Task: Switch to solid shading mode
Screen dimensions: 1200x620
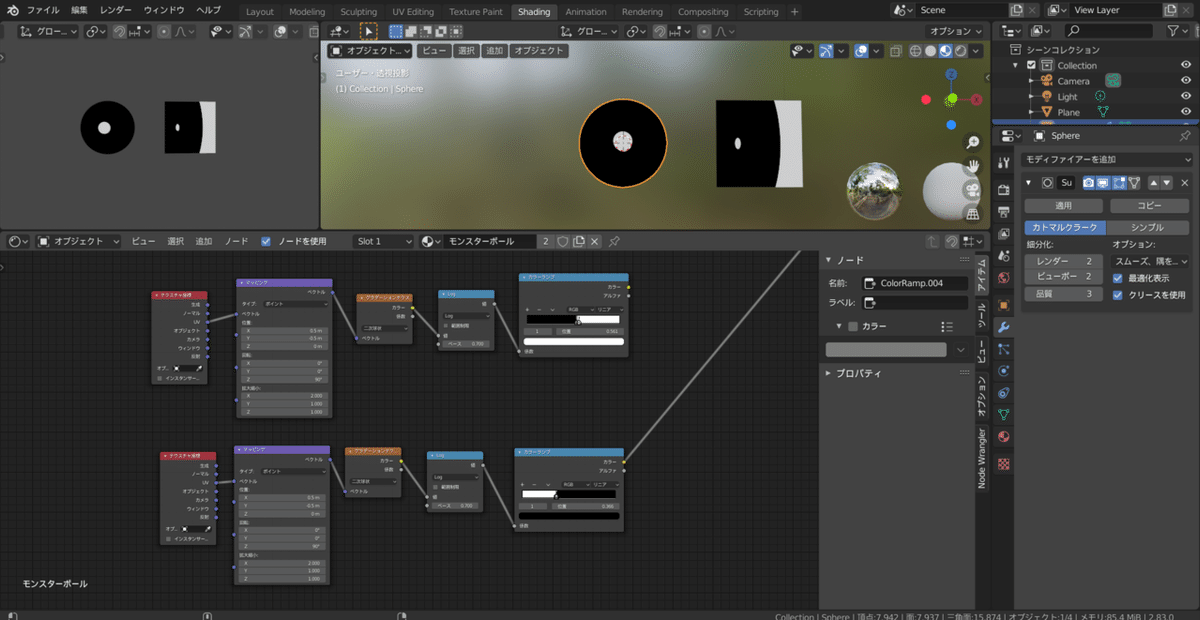Action: click(931, 51)
